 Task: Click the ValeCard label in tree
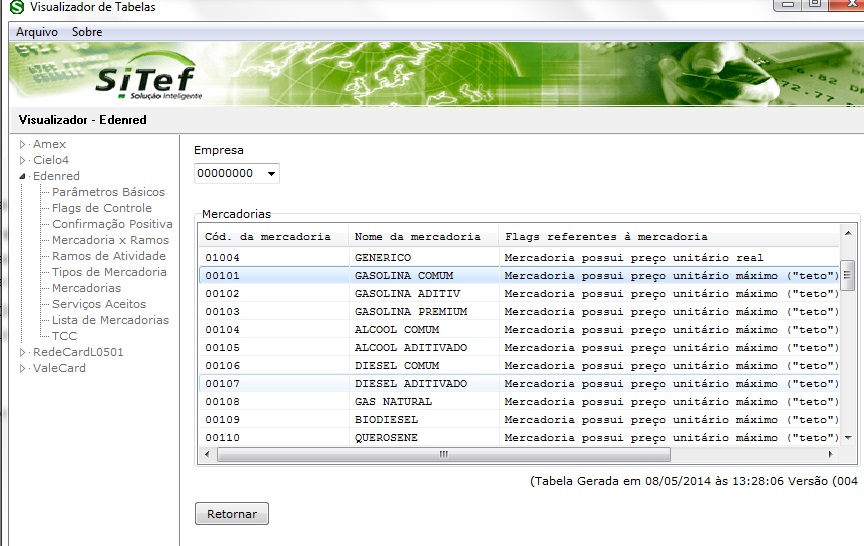point(60,368)
